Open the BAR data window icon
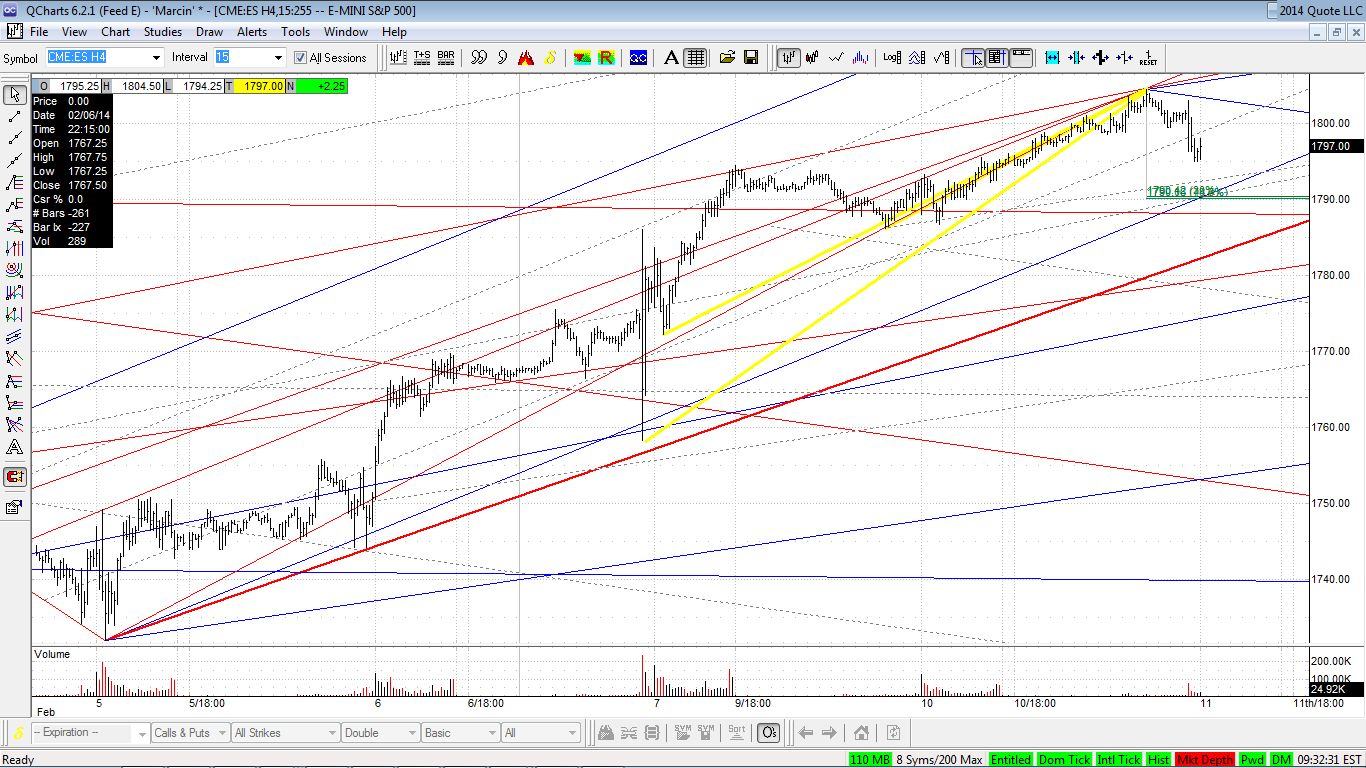The width and height of the screenshot is (1366, 768). [x=446, y=58]
